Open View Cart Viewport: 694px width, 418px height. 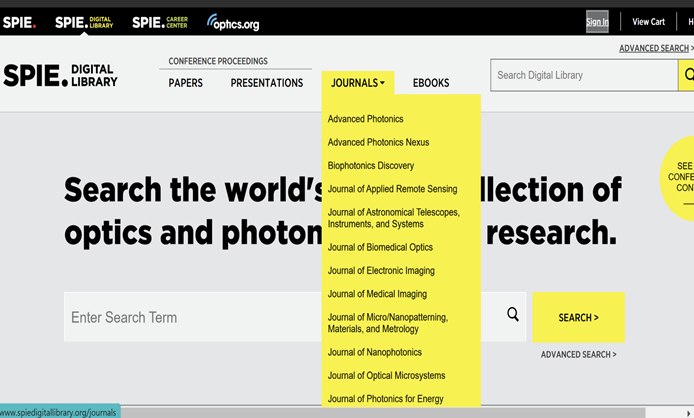(648, 22)
